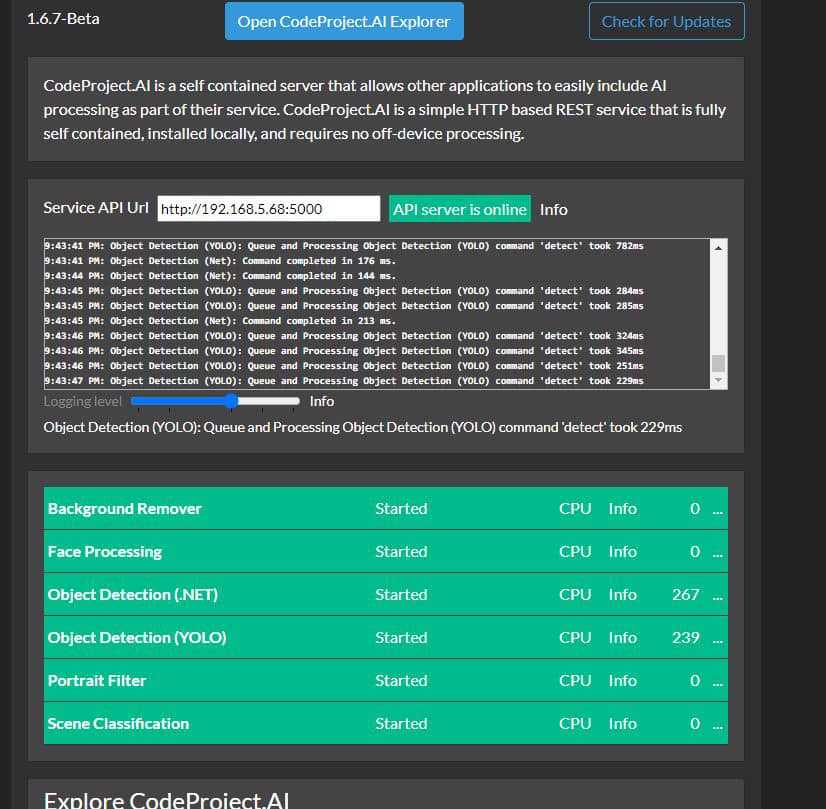Click log entry reading 'took 251ms'
The height and width of the screenshot is (809, 826).
pos(344,366)
